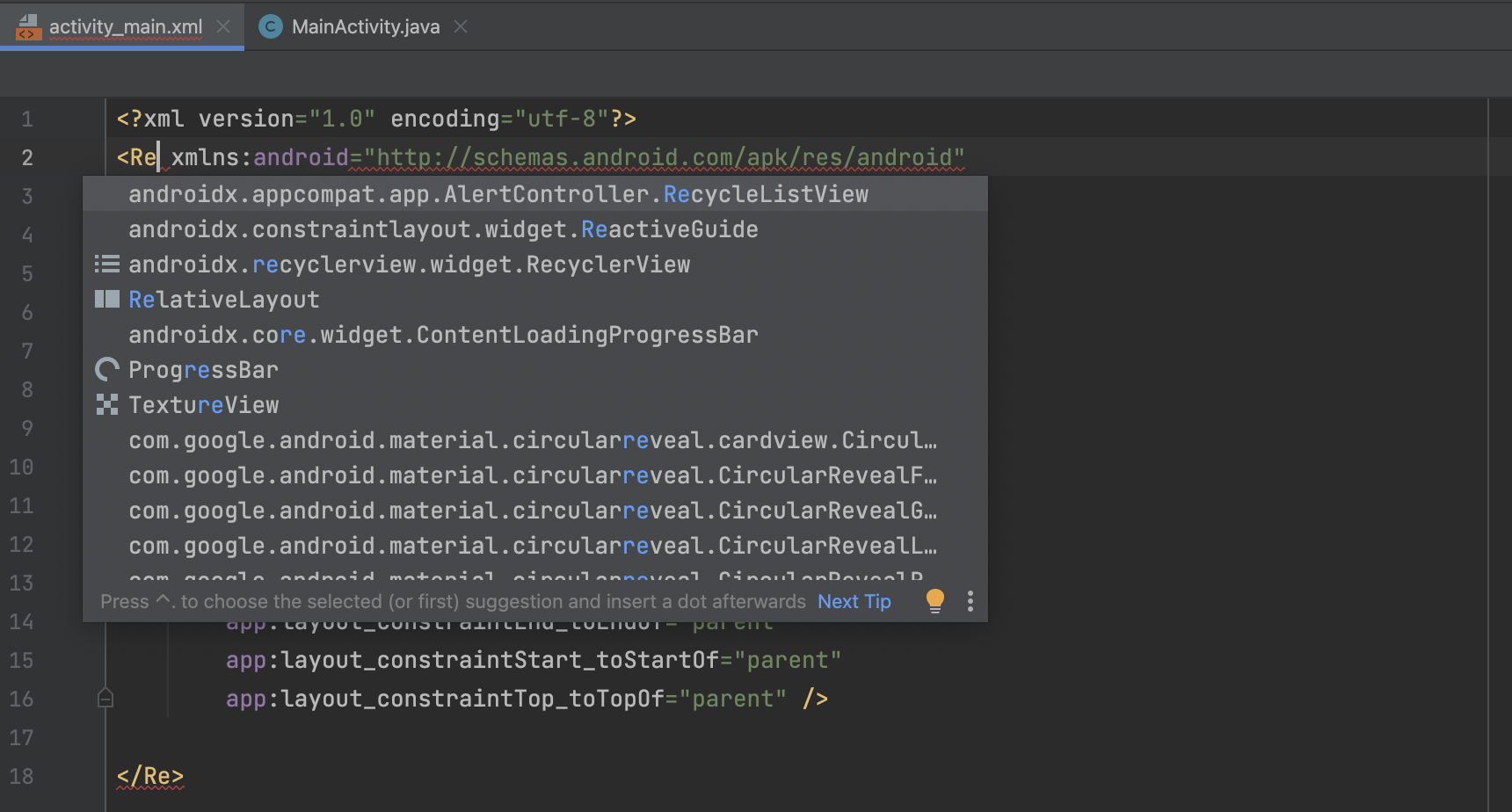The image size is (1512, 812).
Task: Open the three-dot options menu in popup
Action: [x=970, y=601]
